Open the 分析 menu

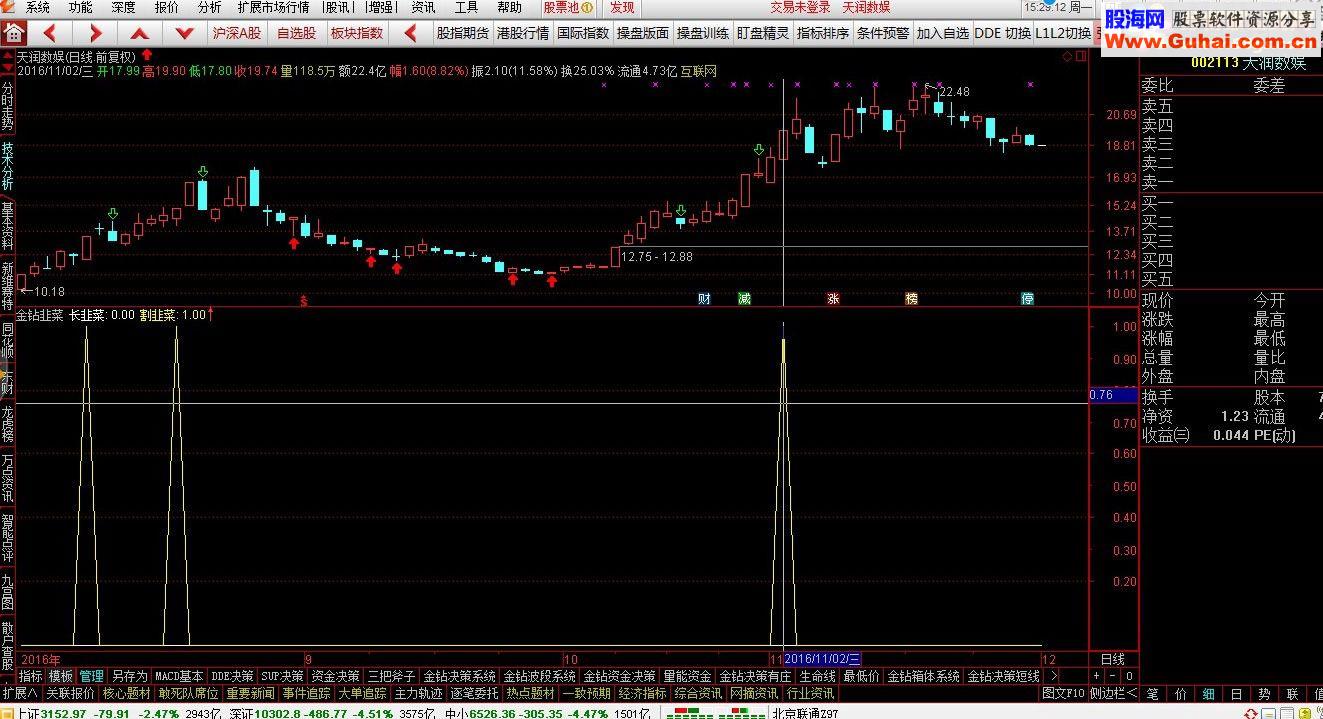tap(210, 7)
